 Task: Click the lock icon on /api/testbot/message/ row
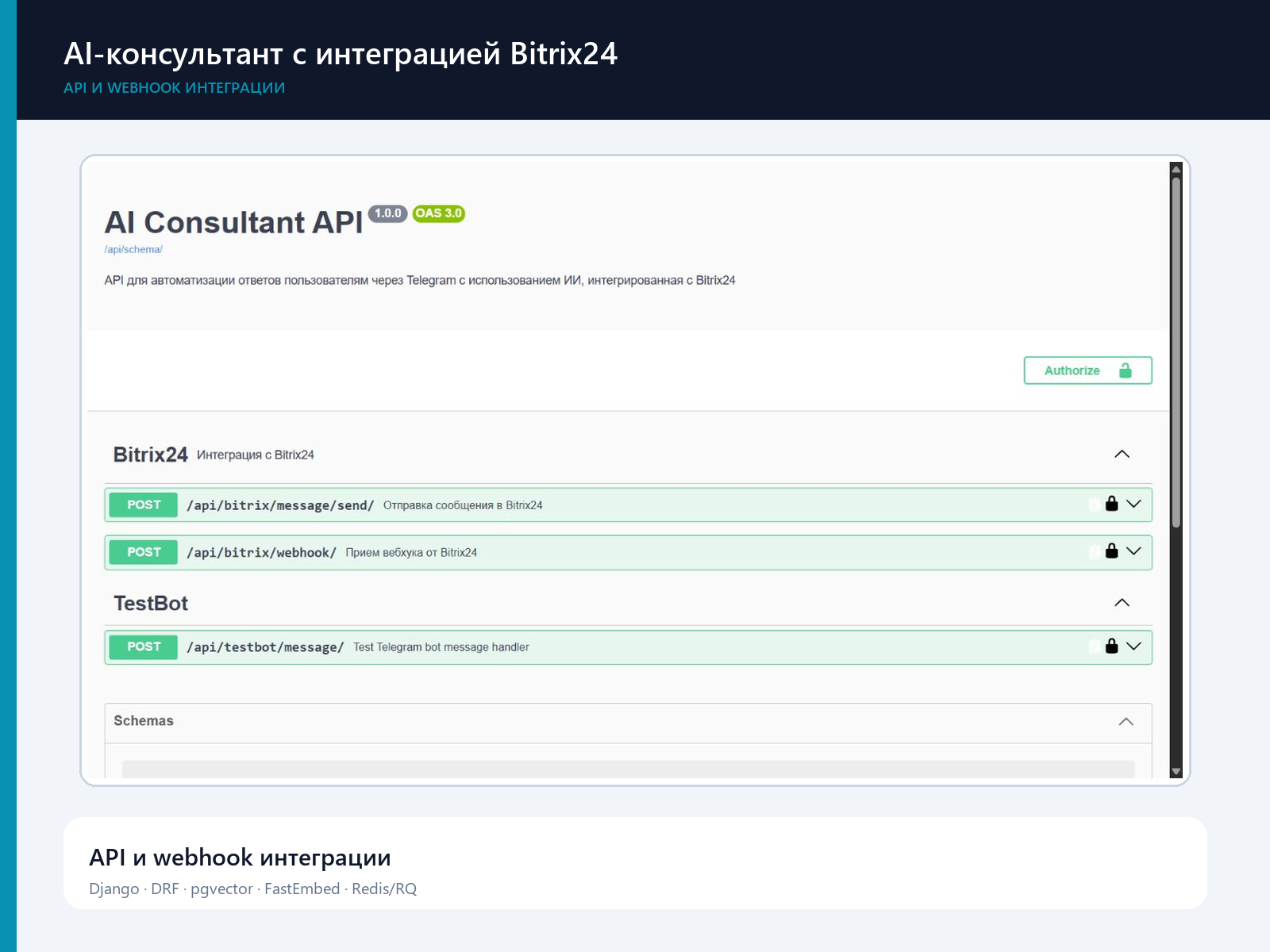point(1111,646)
